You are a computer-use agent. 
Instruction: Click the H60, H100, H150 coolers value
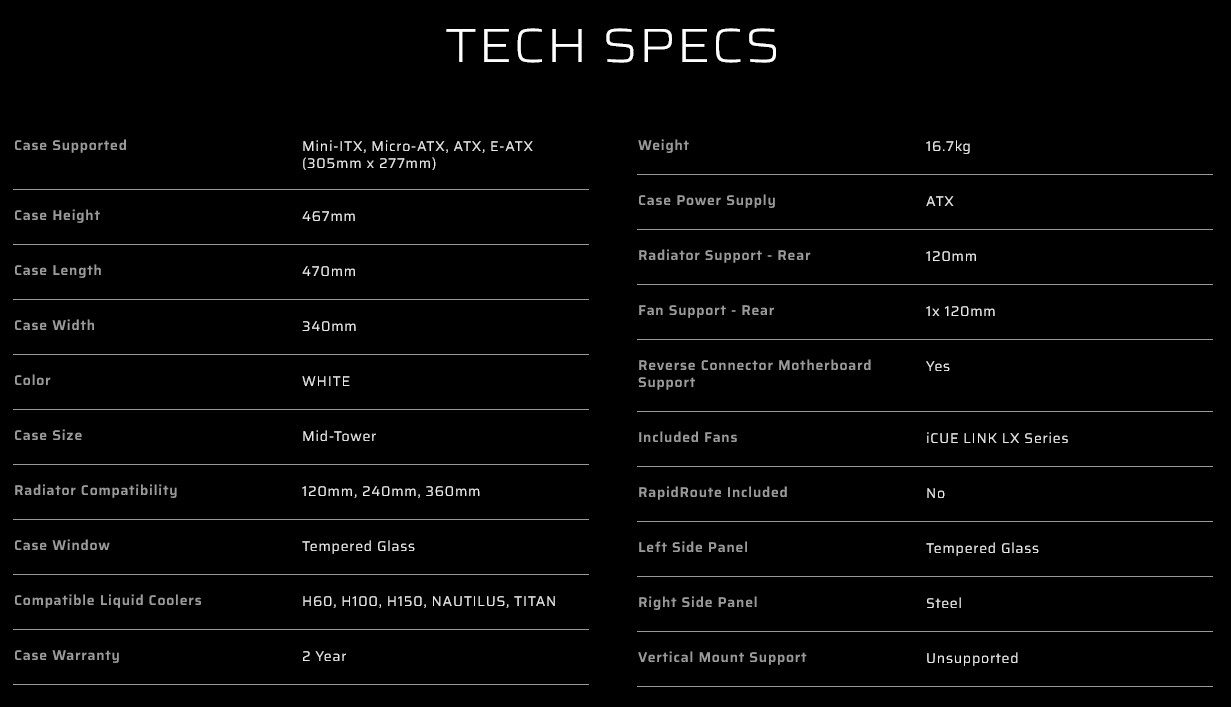429,601
